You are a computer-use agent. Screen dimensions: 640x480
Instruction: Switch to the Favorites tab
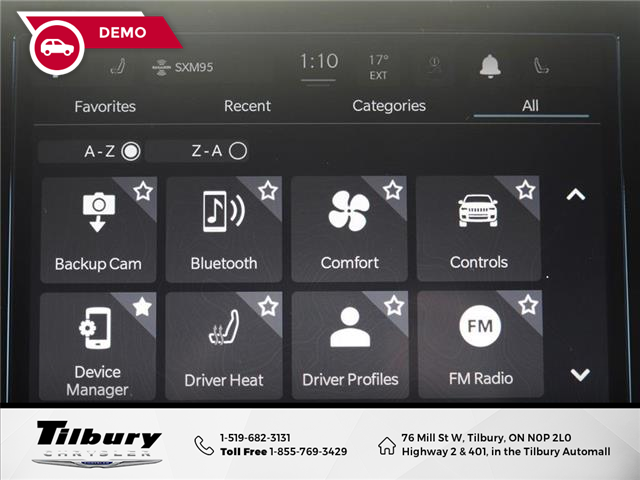(105, 106)
